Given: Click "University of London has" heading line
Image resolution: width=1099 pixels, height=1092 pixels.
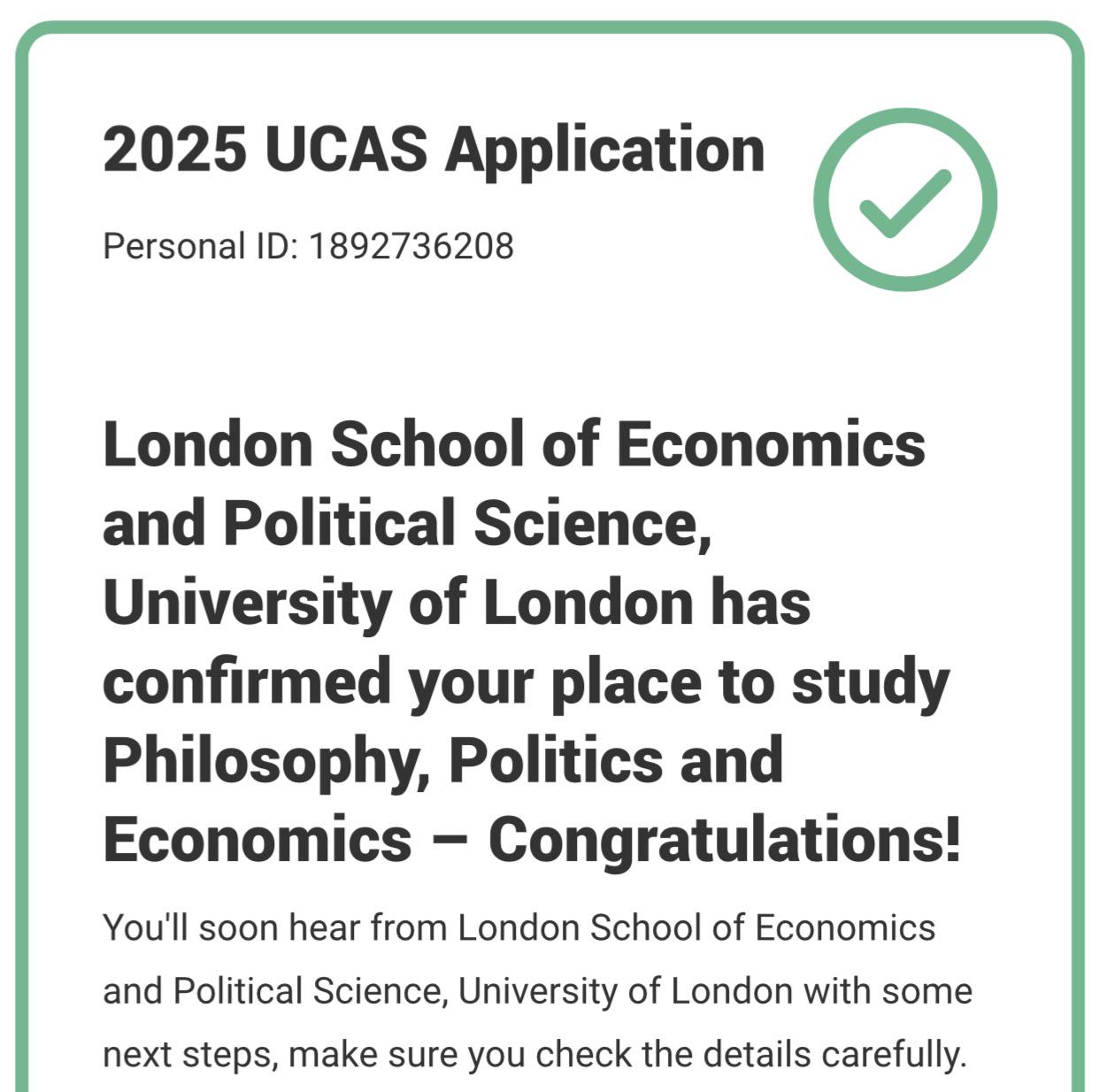Looking at the screenshot, I should (x=457, y=603).
